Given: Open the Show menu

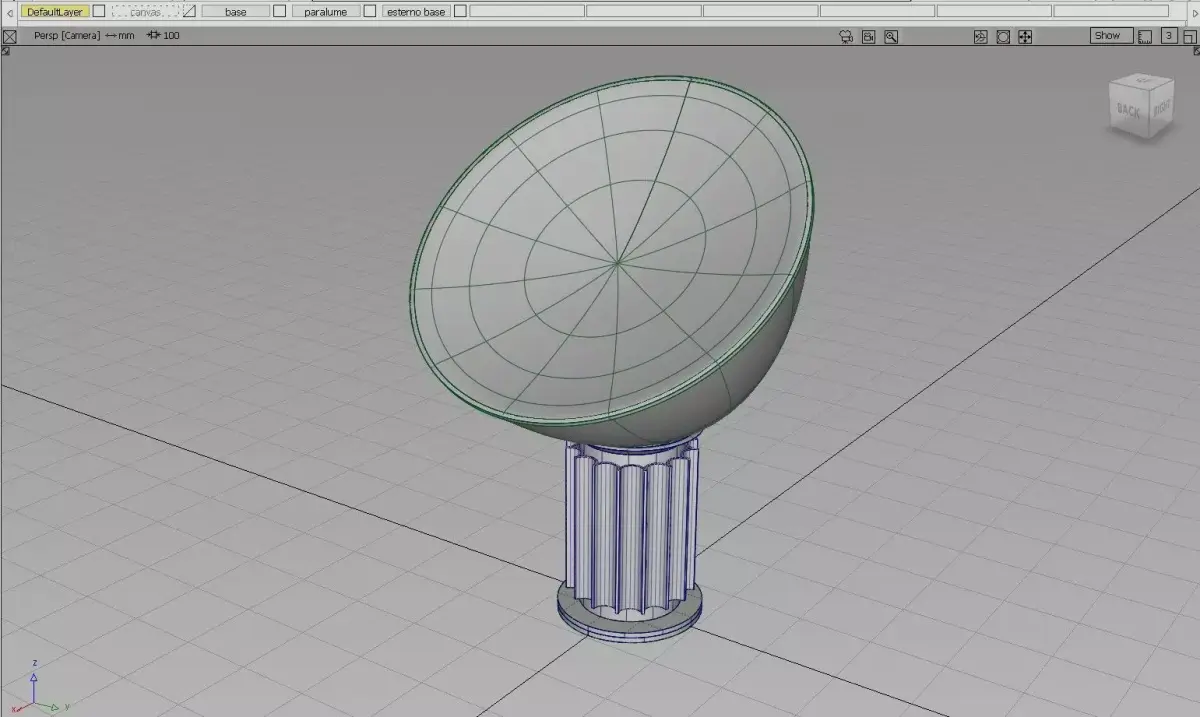Looking at the screenshot, I should [1111, 36].
